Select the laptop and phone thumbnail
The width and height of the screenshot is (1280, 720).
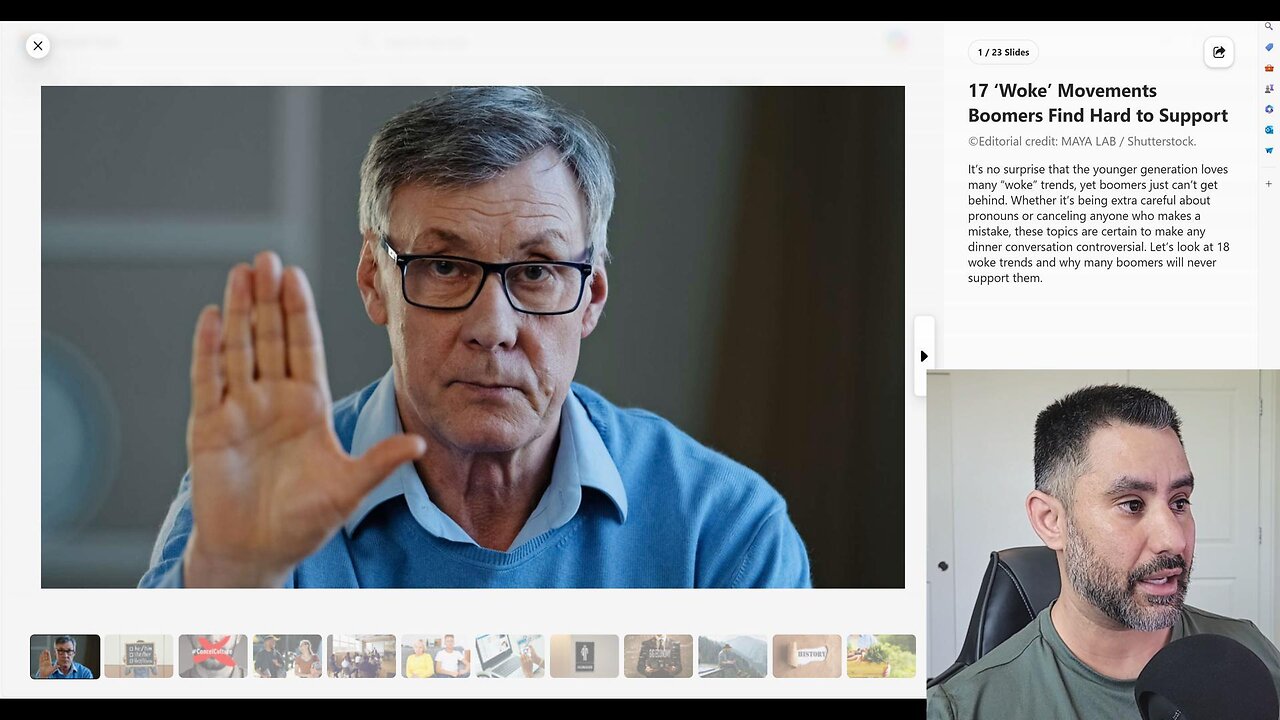[x=510, y=657]
